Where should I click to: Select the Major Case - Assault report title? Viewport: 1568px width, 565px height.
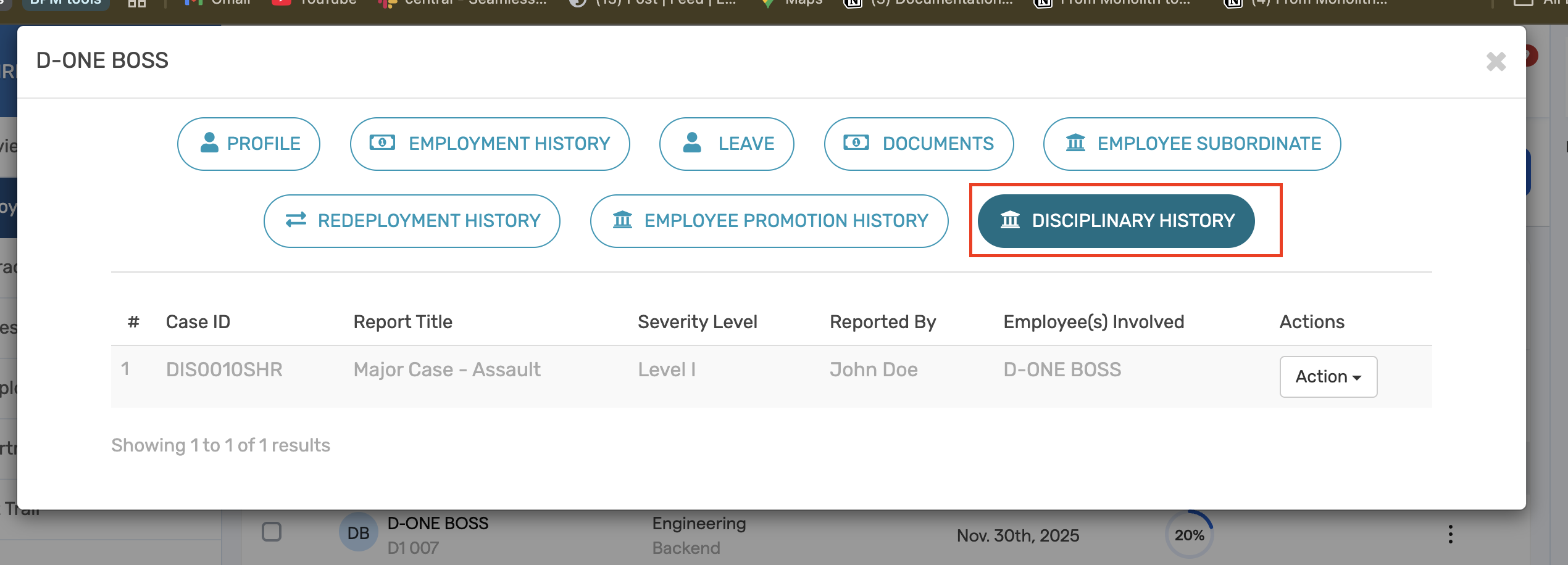(x=447, y=369)
